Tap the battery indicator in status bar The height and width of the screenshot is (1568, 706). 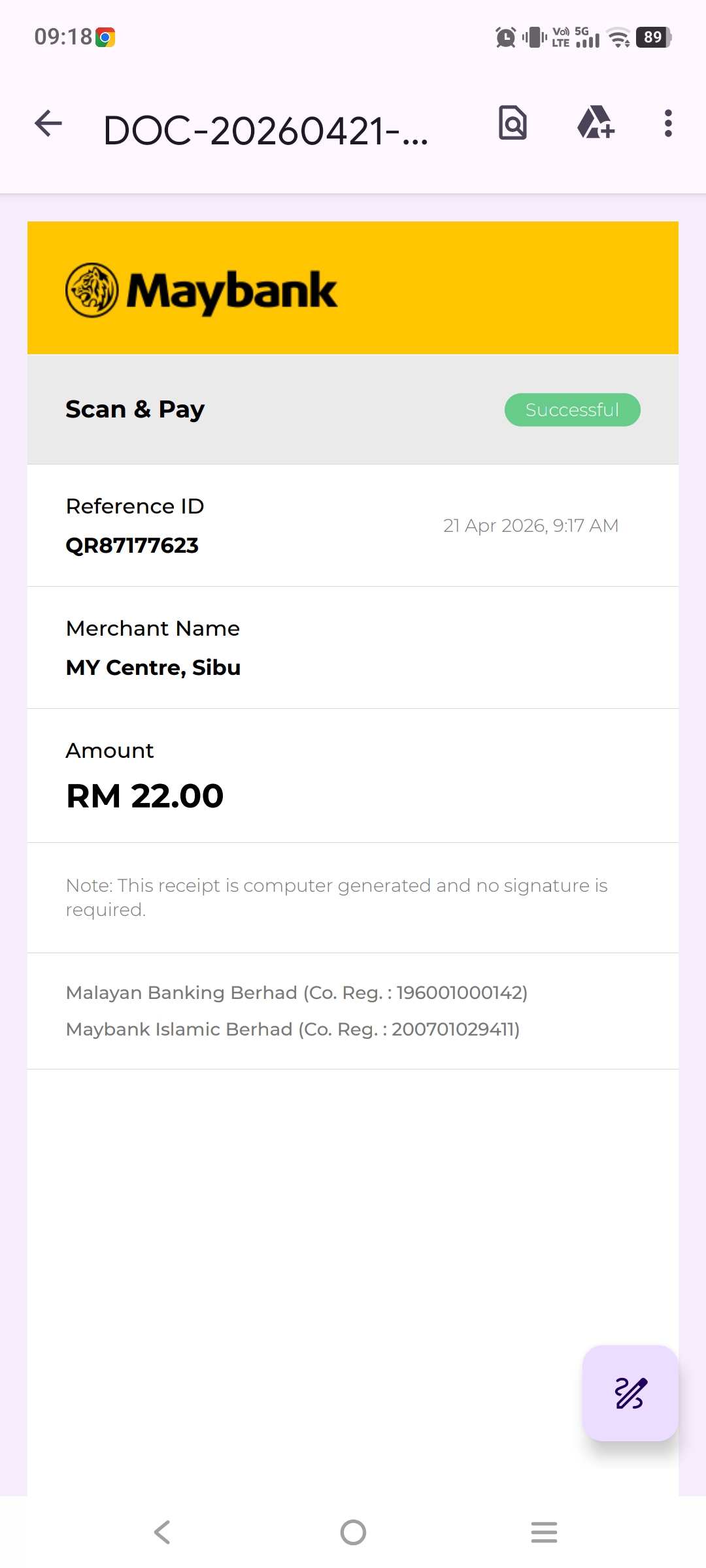[653, 37]
